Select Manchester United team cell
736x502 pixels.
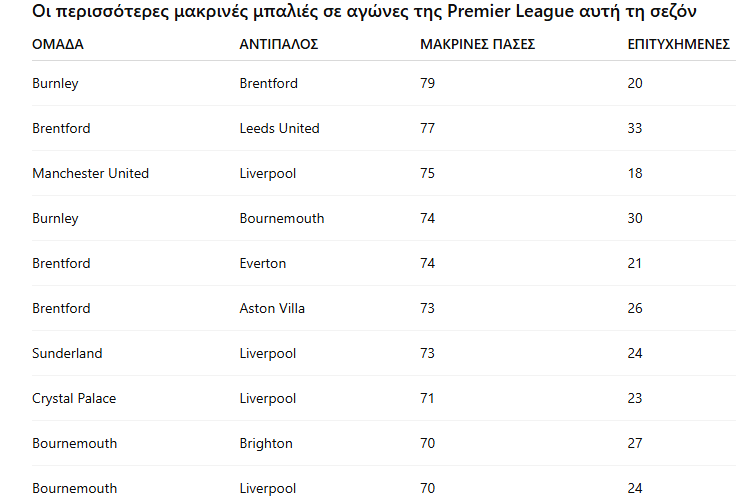tap(90, 173)
